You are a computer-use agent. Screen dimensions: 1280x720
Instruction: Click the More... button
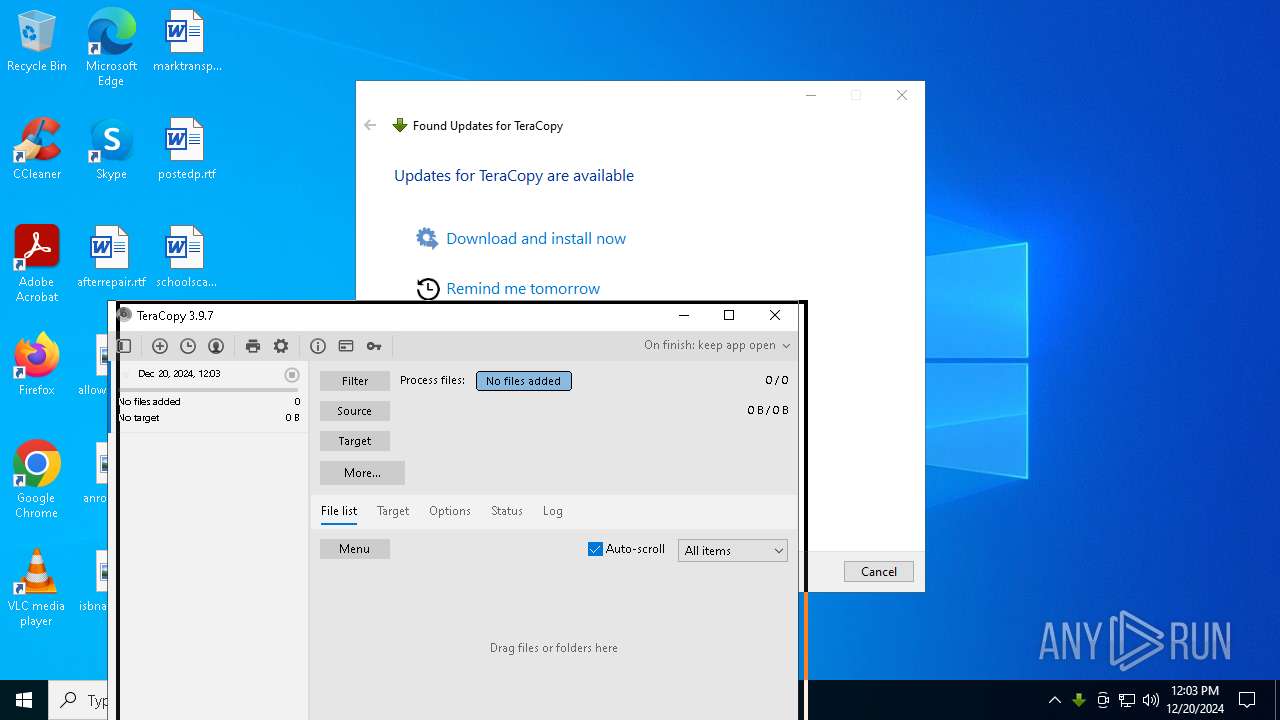point(362,473)
